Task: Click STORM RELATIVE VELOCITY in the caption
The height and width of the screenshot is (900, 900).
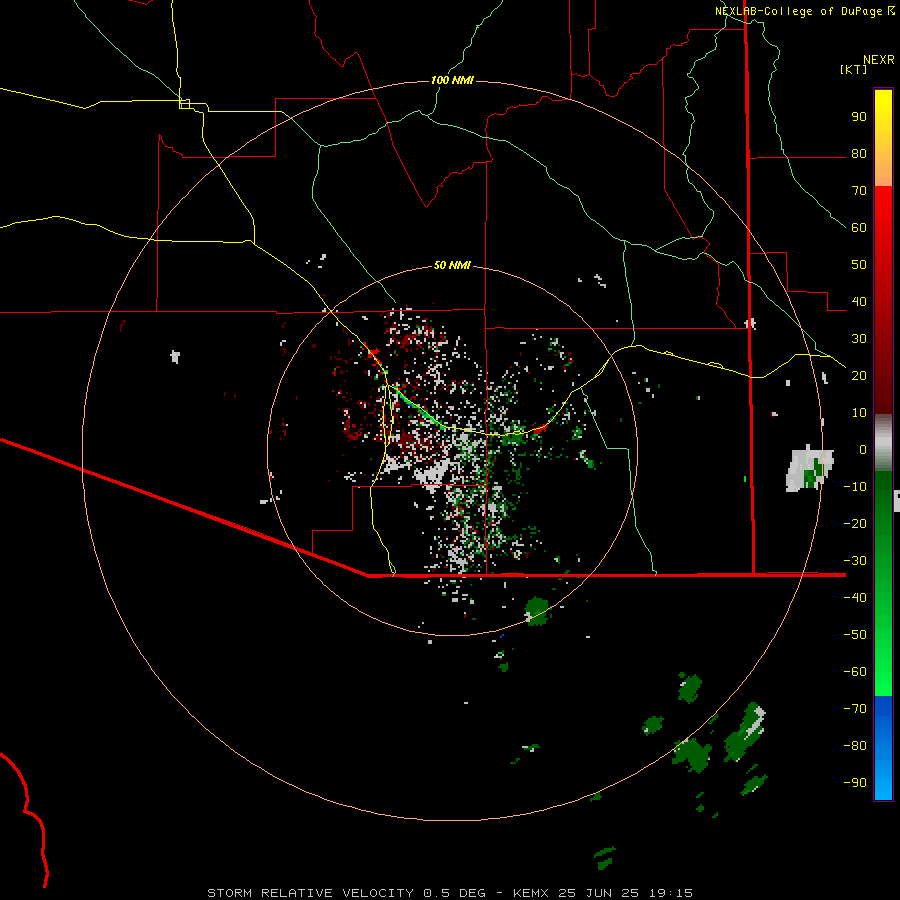Action: [x=310, y=893]
